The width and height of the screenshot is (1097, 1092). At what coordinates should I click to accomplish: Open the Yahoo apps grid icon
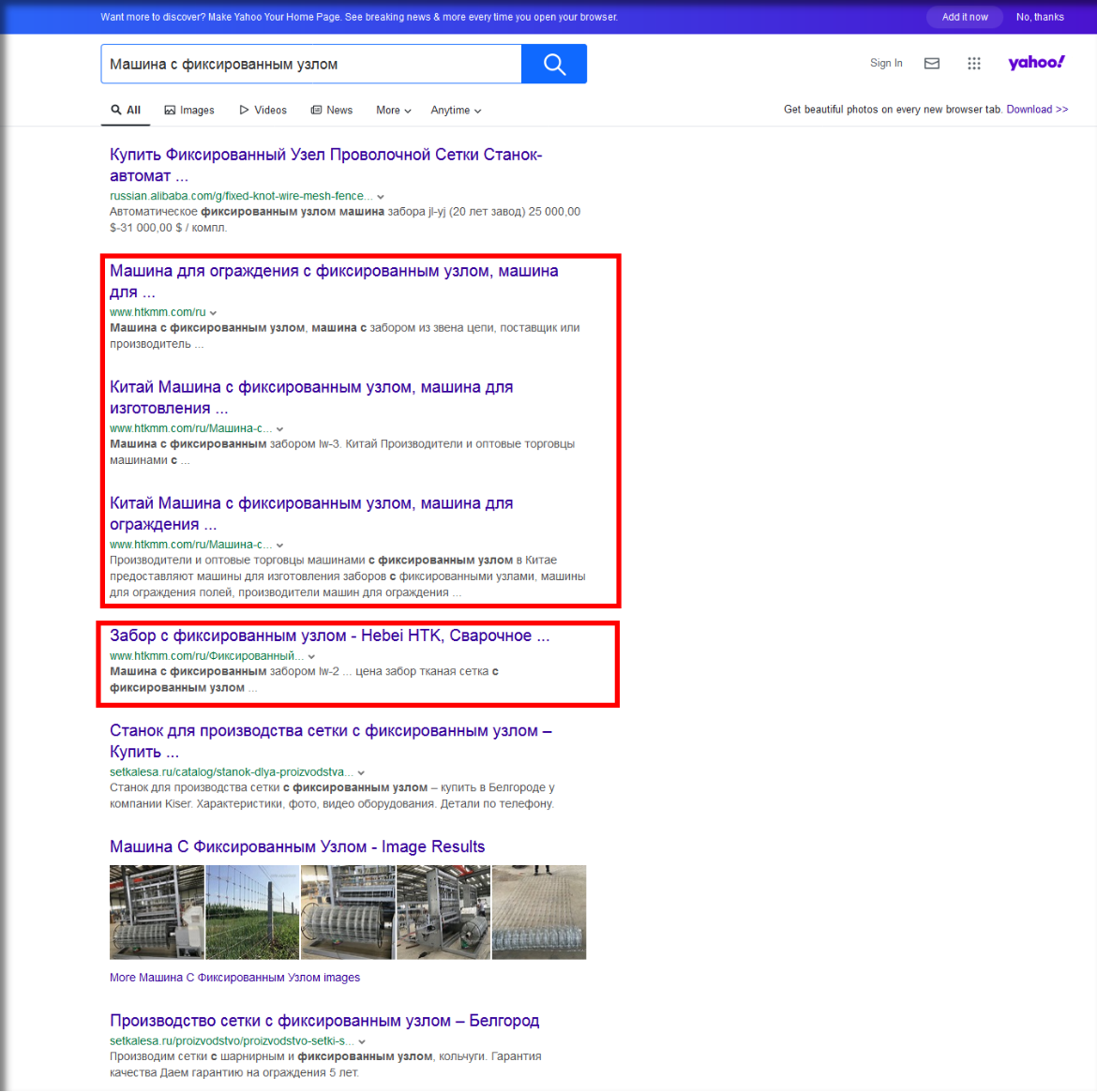point(974,64)
